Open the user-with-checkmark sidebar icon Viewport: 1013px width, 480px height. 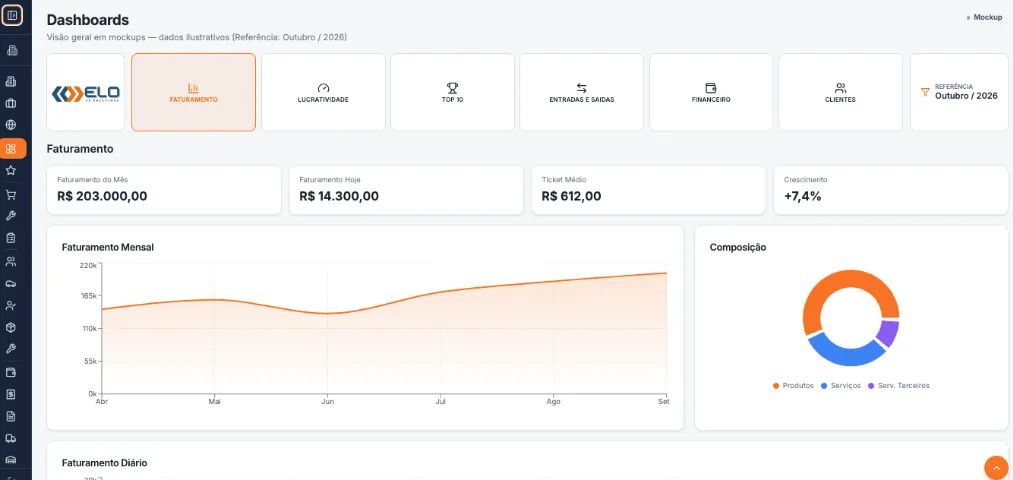coord(11,306)
